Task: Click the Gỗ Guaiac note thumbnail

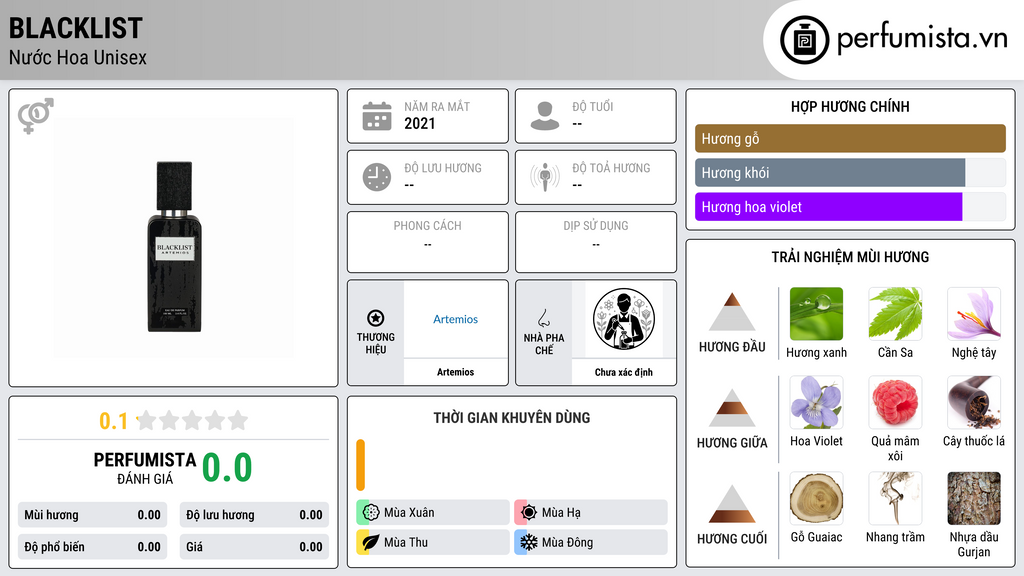Action: coord(816,498)
